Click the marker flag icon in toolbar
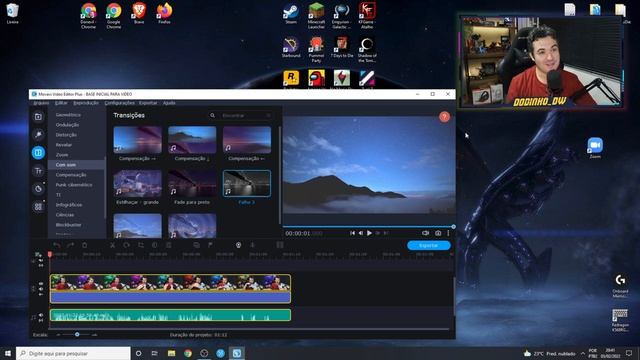 [210, 245]
